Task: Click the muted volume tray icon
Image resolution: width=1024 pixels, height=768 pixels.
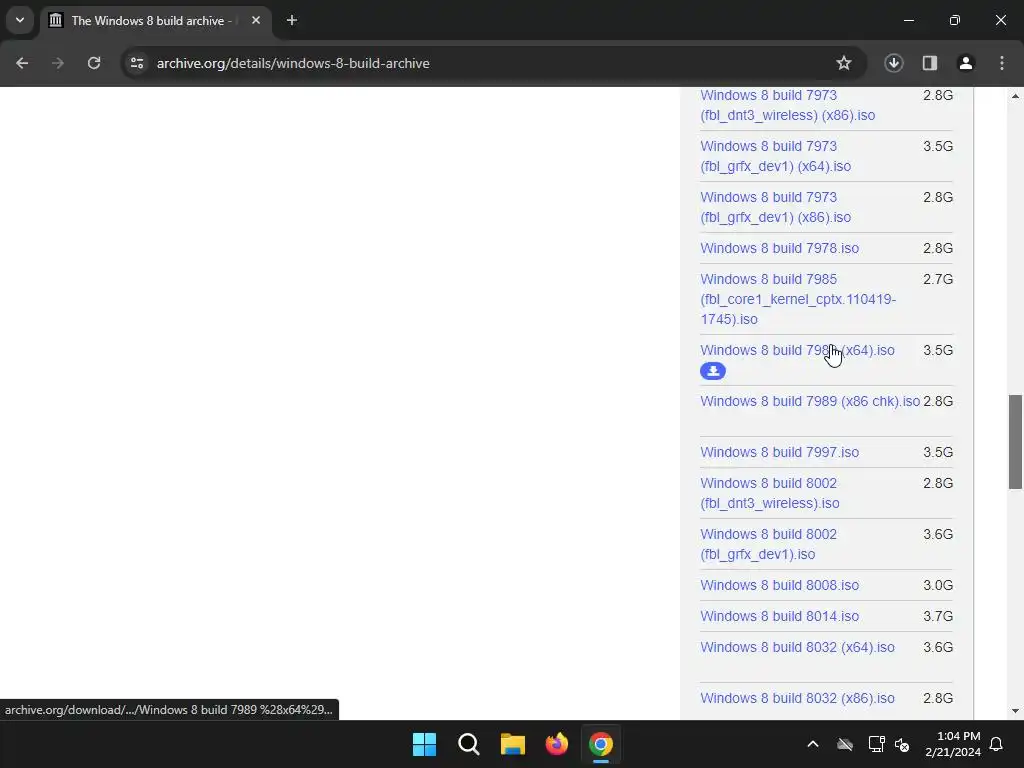Action: pyautogui.click(x=902, y=744)
